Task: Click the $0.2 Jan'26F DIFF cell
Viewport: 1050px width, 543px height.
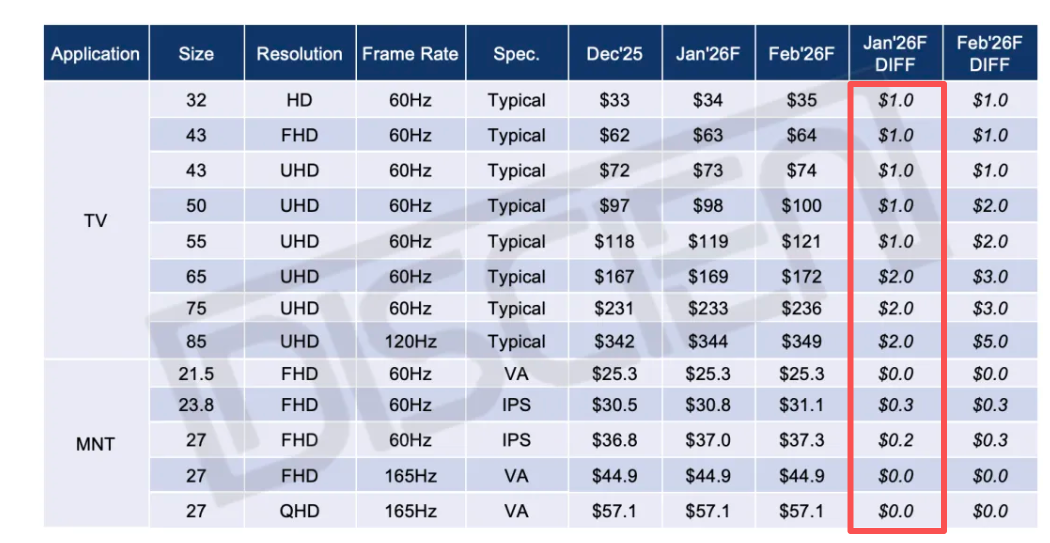Action: [895, 440]
